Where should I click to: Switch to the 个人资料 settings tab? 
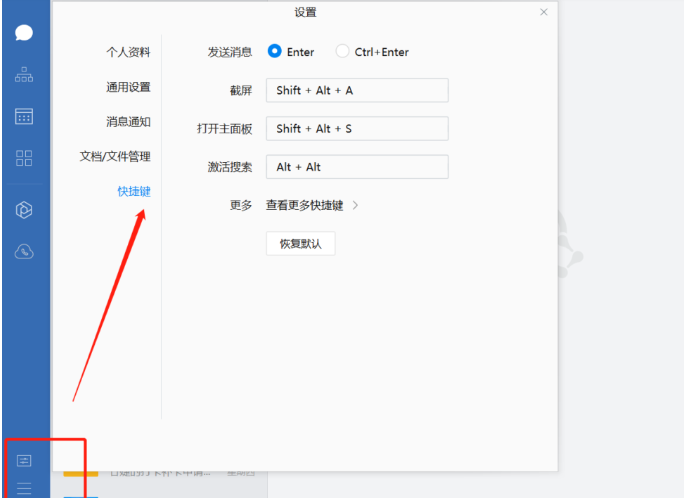pyautogui.click(x=128, y=52)
